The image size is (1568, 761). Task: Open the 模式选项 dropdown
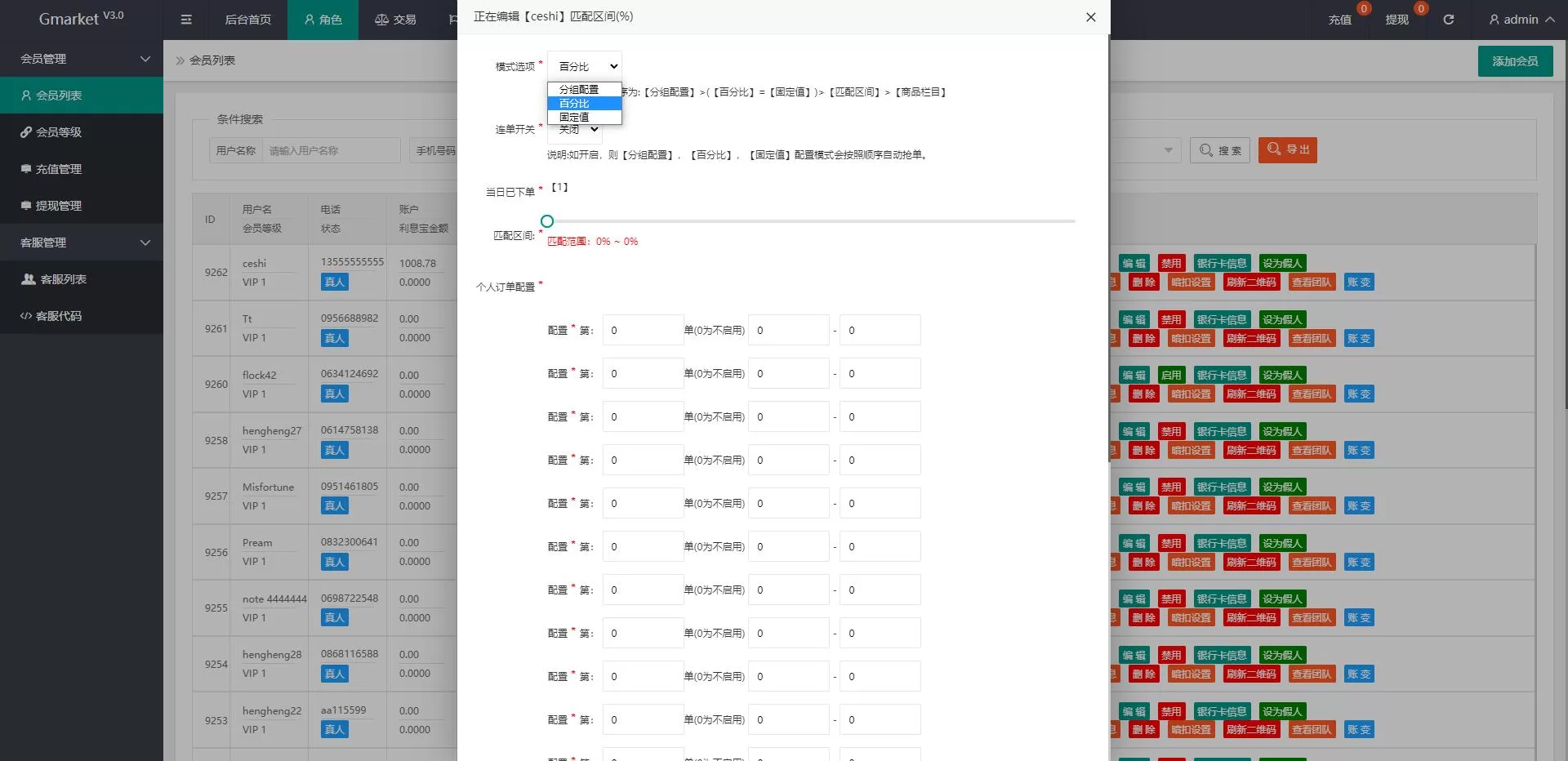click(584, 66)
